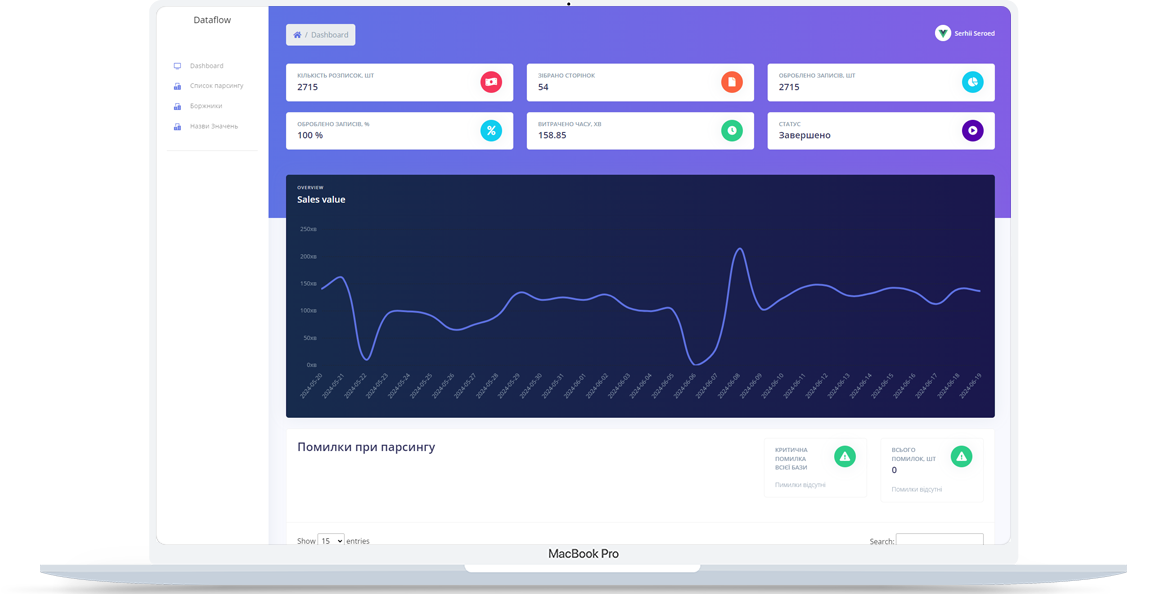Screen dimensions: 1175x594
Task: Click Помилки відсутні under Критична помилка всієї бази
Action: pyautogui.click(x=800, y=485)
